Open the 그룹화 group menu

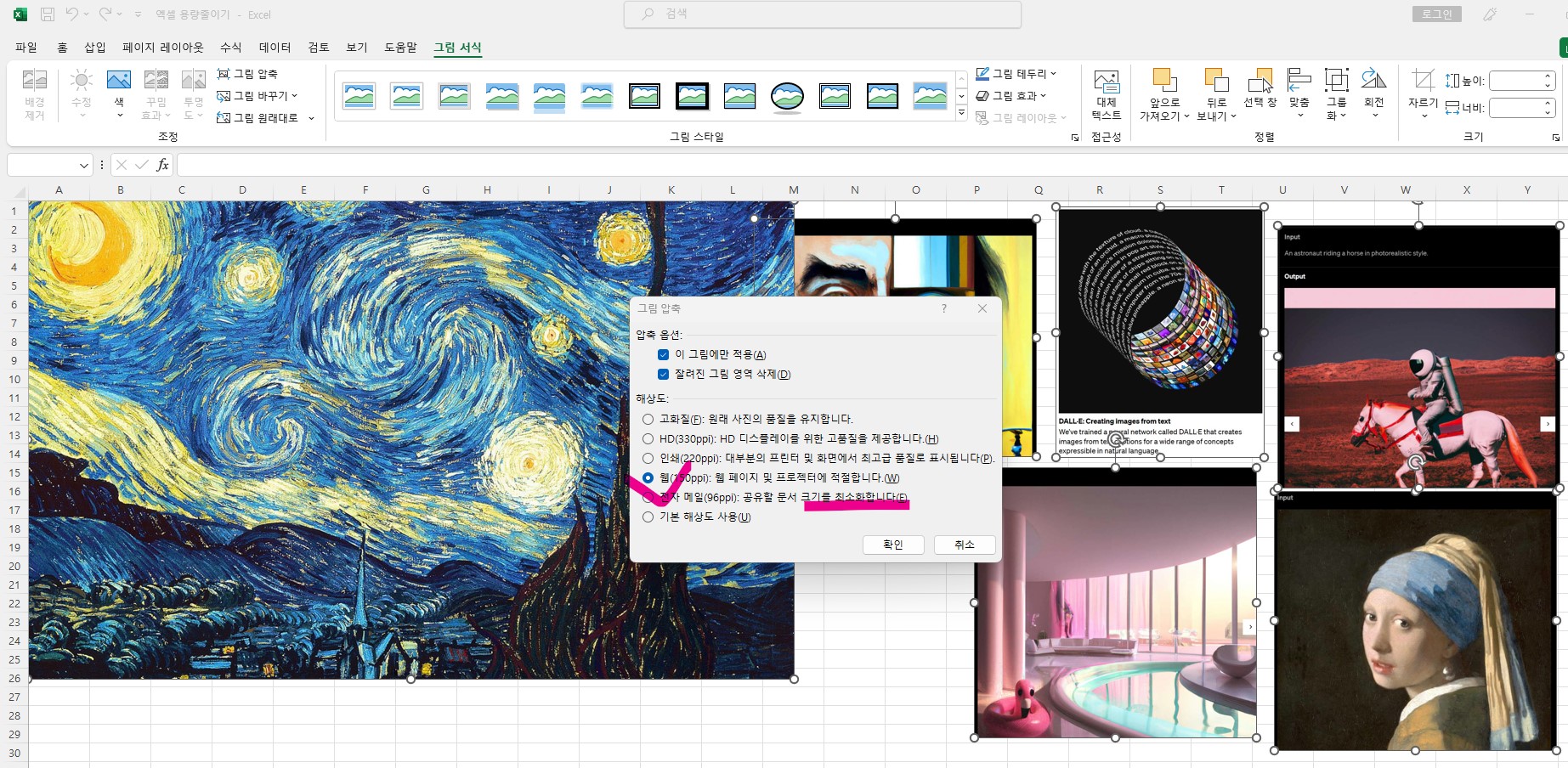(x=1337, y=94)
